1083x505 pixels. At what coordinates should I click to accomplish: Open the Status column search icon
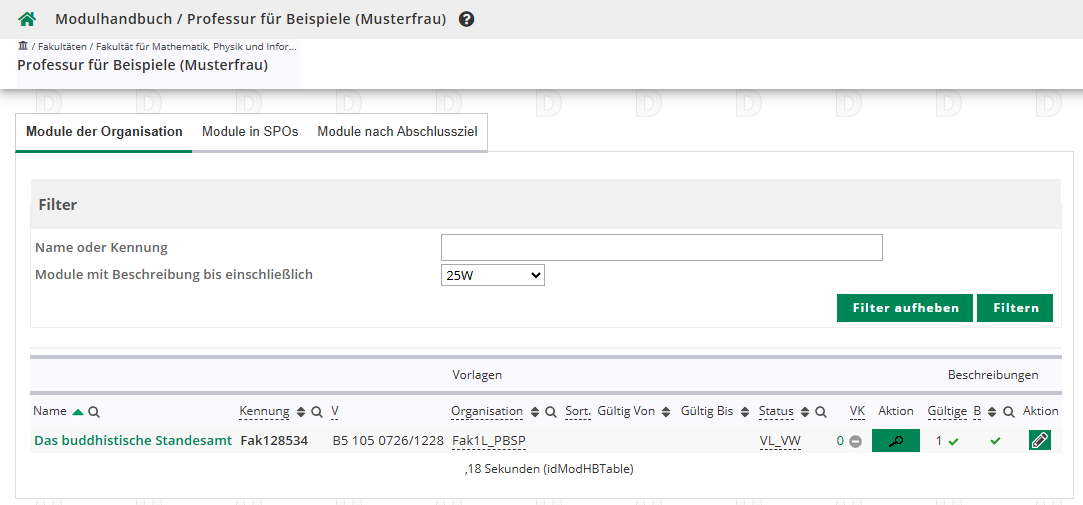820,412
